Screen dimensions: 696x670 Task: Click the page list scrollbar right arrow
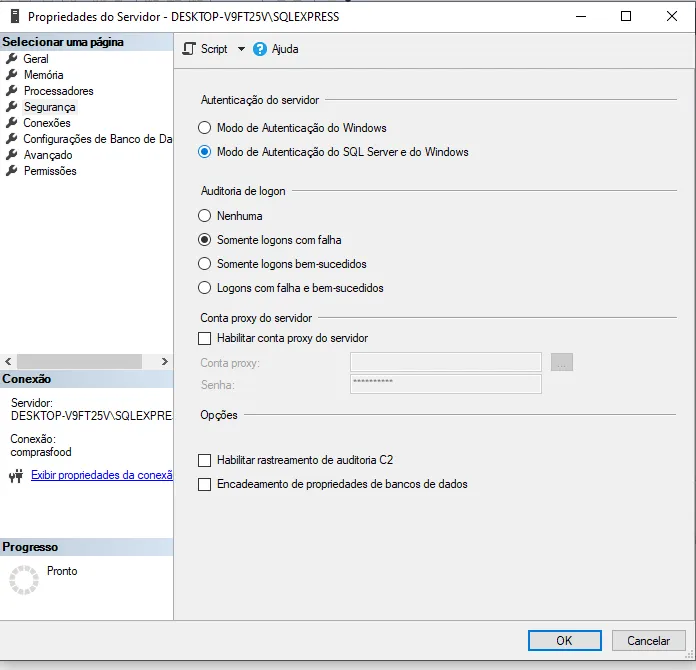tap(165, 361)
